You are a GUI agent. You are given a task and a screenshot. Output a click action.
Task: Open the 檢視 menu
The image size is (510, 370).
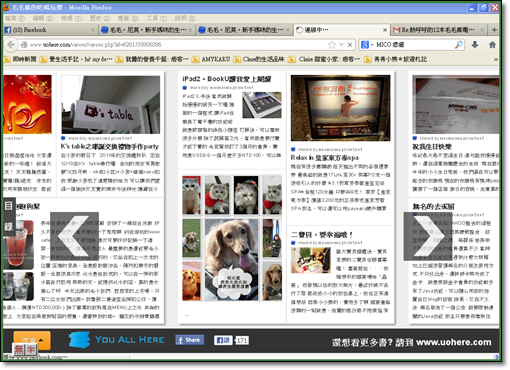[x=71, y=18]
